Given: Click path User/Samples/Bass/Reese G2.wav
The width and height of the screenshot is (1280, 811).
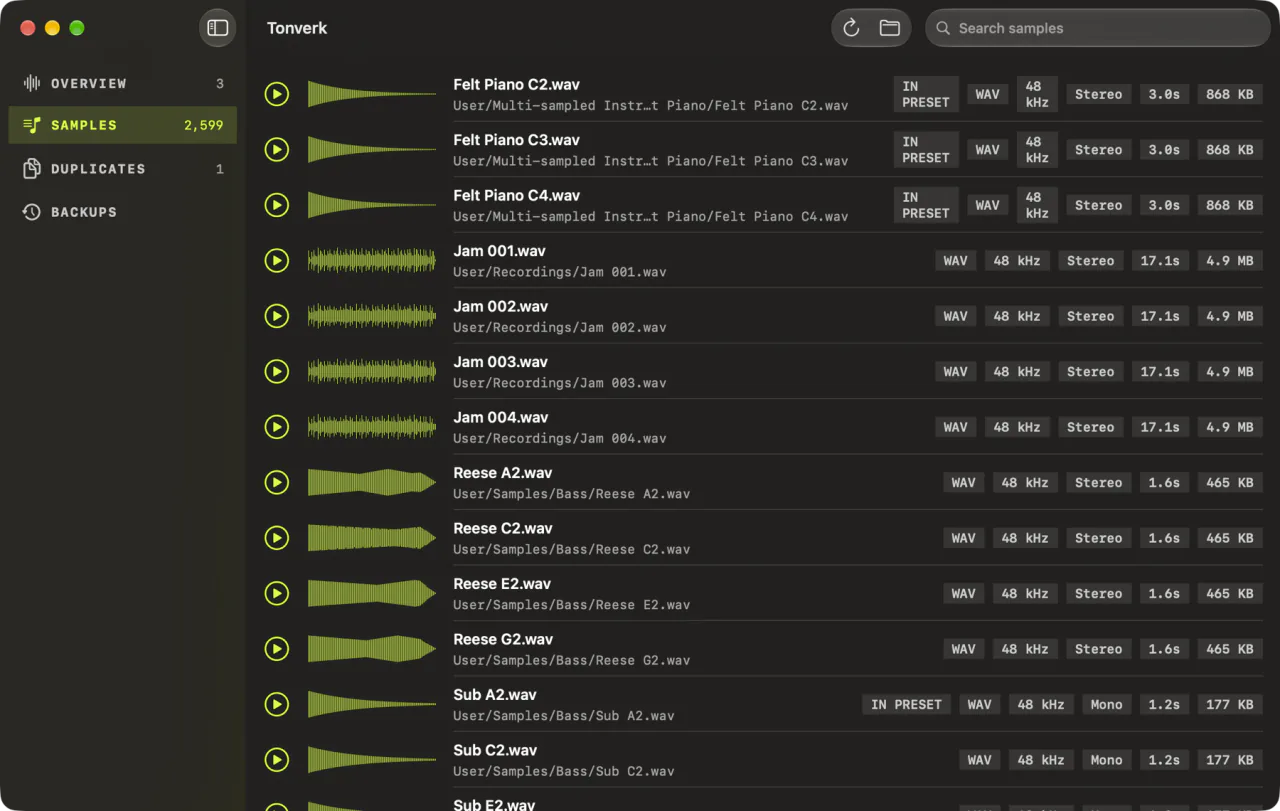Looking at the screenshot, I should (x=571, y=660).
